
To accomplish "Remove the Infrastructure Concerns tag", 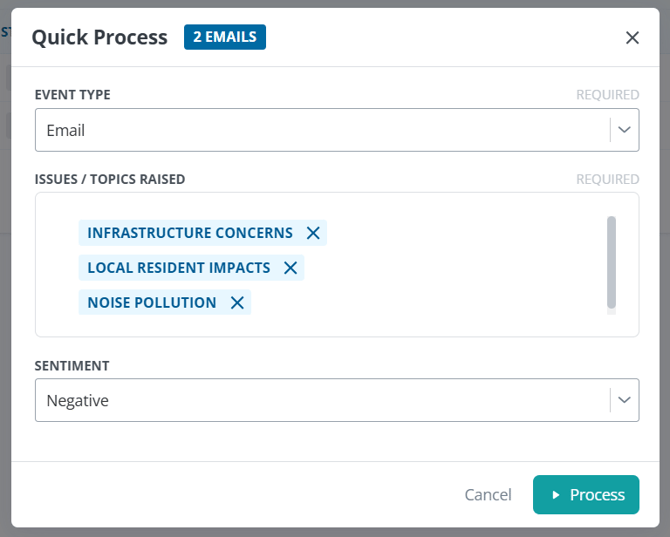I will (x=313, y=233).
